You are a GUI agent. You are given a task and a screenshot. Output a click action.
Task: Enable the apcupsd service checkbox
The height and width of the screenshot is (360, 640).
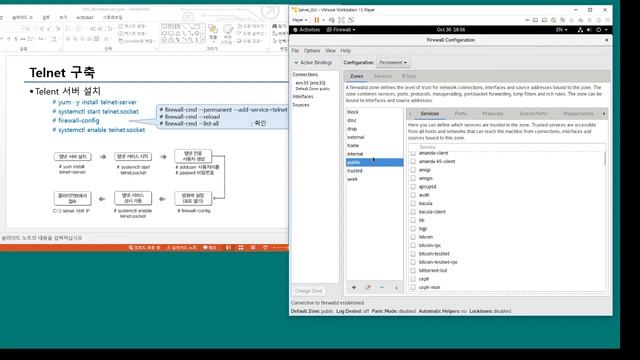click(413, 187)
